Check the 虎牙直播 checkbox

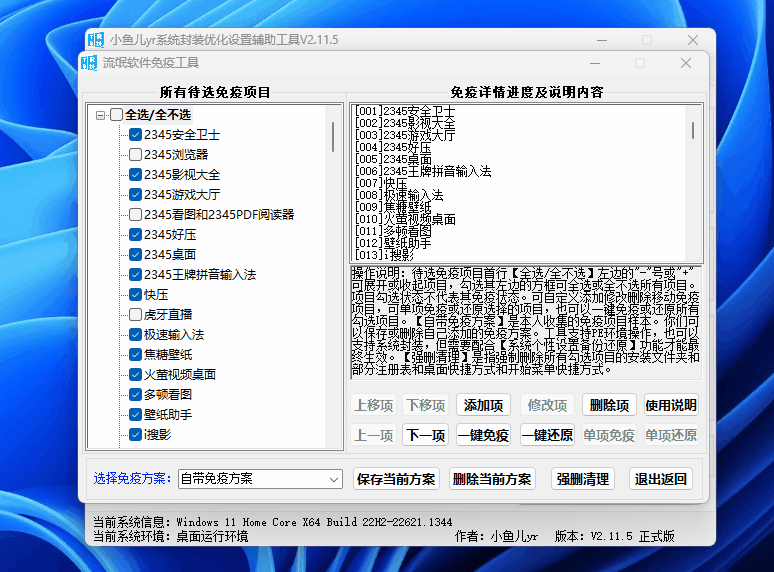coord(135,314)
